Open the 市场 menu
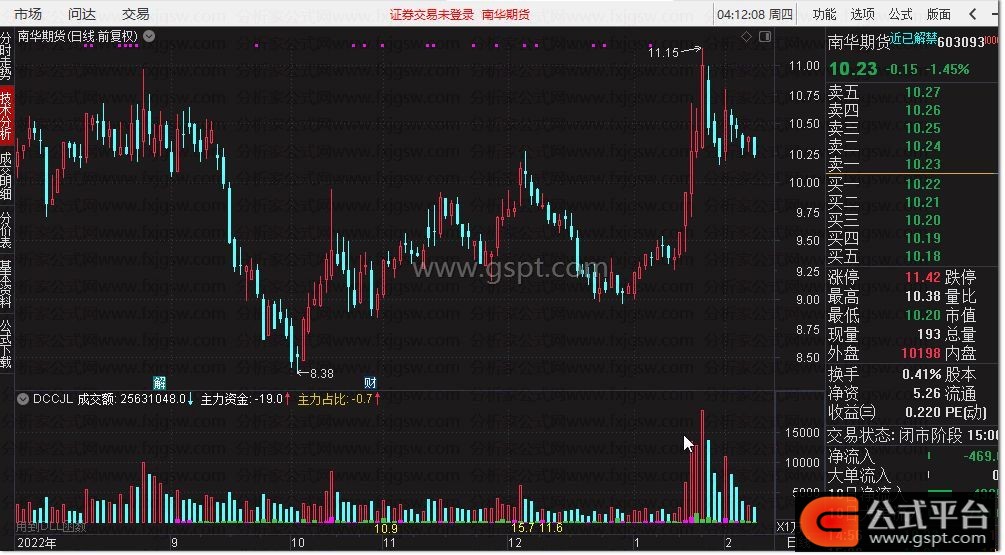The height and width of the screenshot is (555, 1005). coord(28,13)
